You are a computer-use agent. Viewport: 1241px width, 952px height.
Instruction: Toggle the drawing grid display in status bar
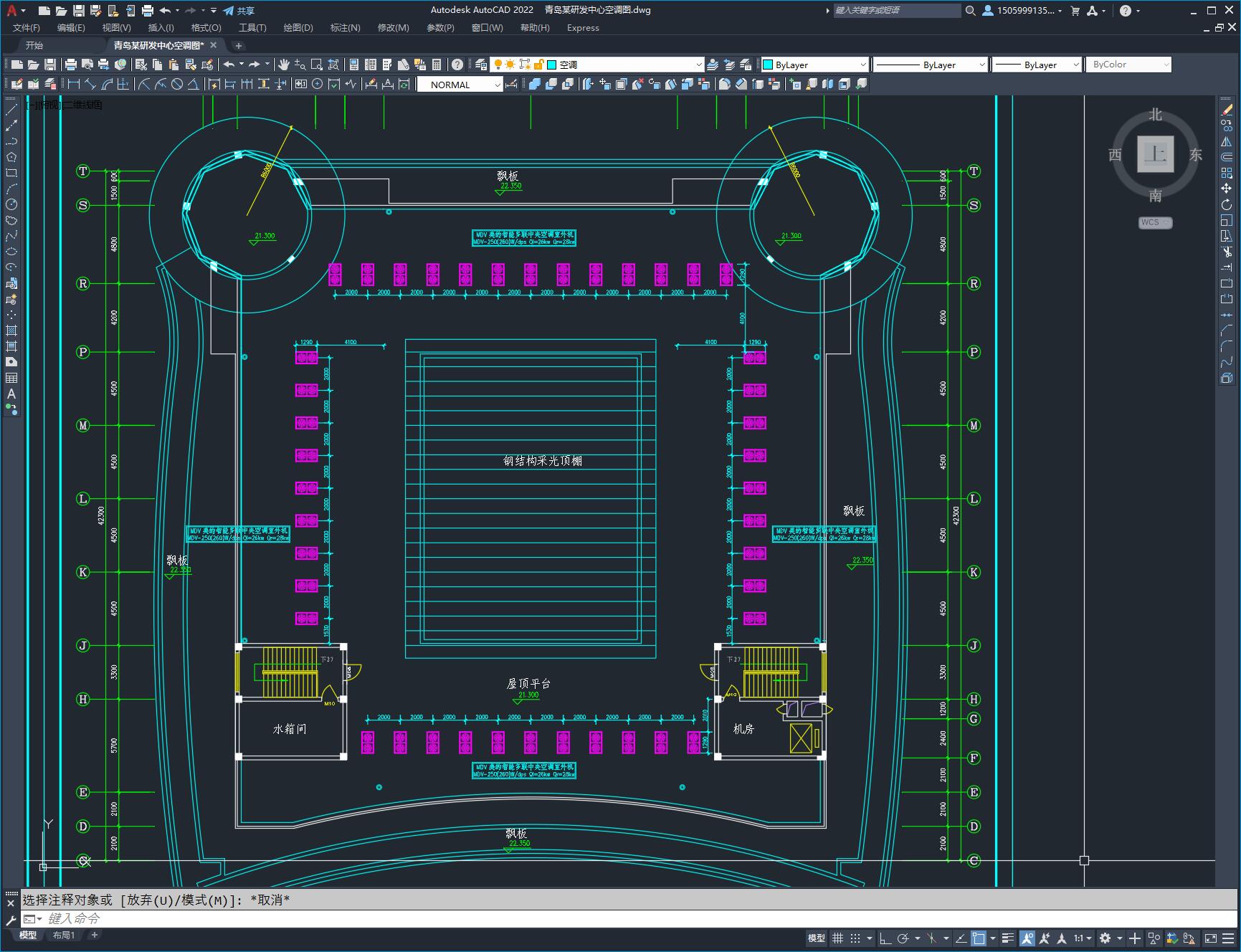pyautogui.click(x=837, y=938)
